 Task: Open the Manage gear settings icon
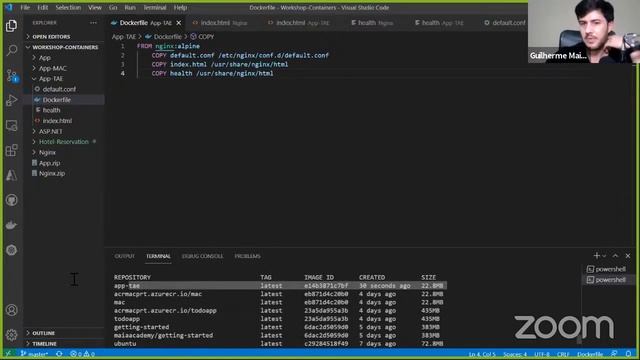click(x=11, y=335)
